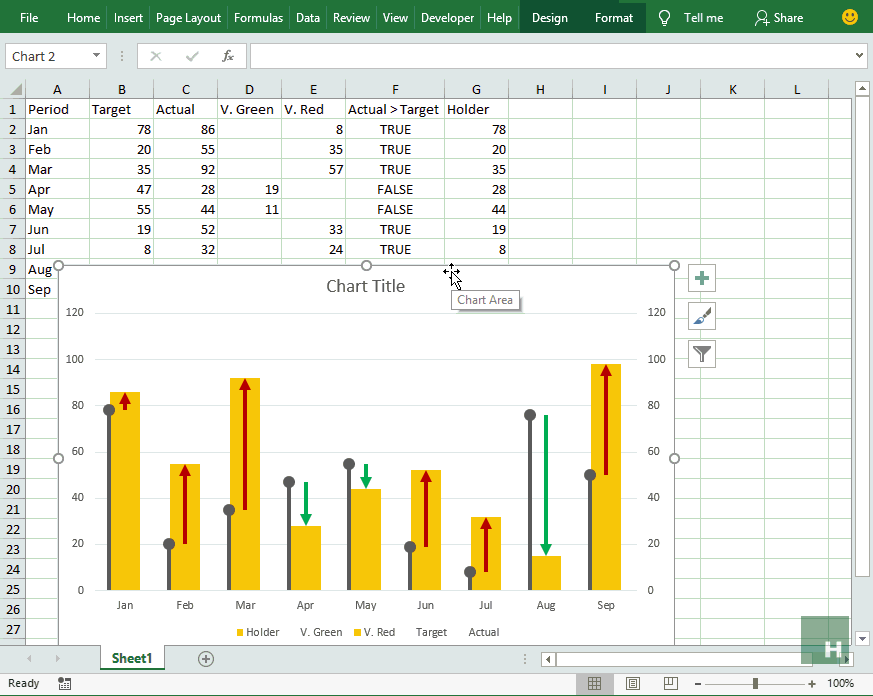Image resolution: width=873 pixels, height=696 pixels.
Task: Click the 100% zoom level button
Action: 840,683
